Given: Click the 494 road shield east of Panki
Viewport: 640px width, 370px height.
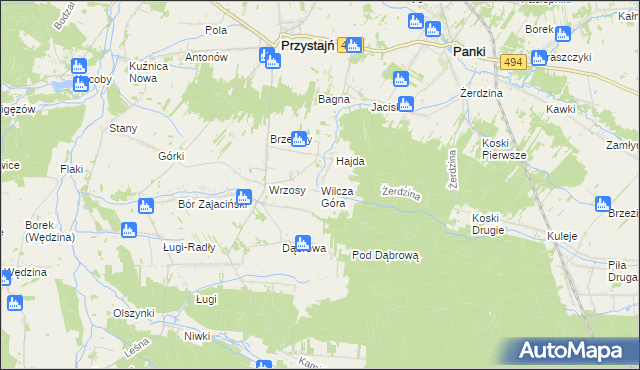Looking at the screenshot, I should point(513,62).
